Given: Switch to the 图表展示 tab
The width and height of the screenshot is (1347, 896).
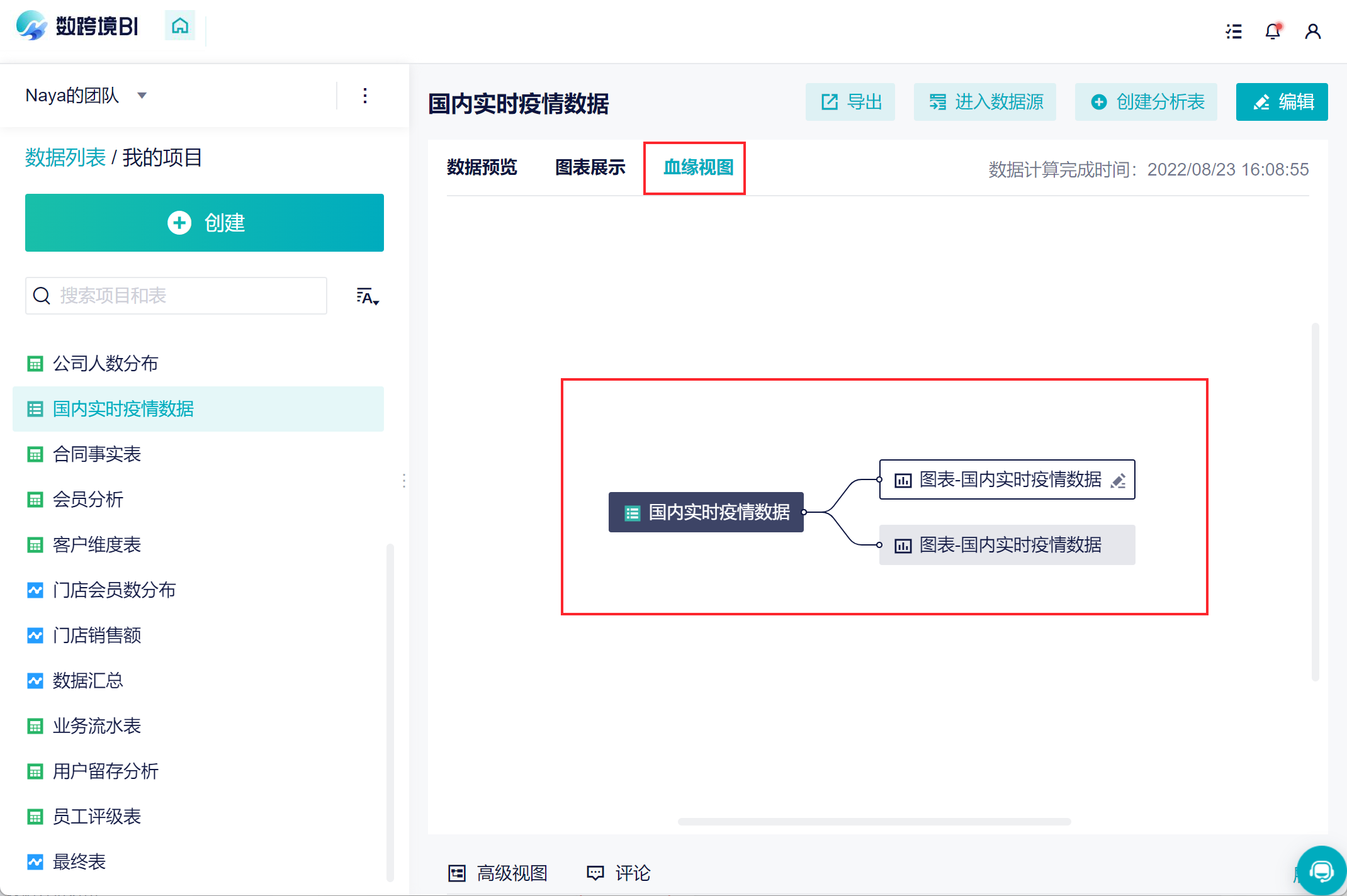Looking at the screenshot, I should tap(590, 167).
